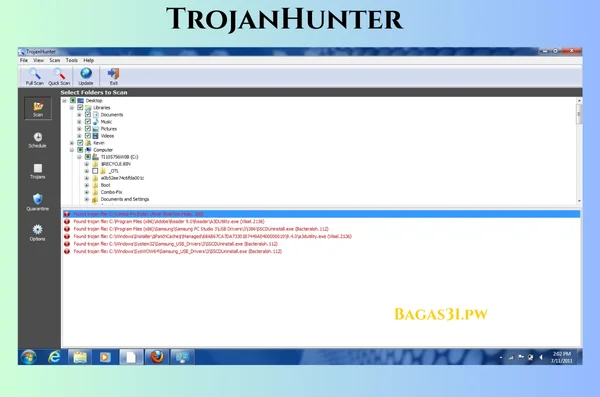
Task: Open the Scan menu
Action: (x=55, y=60)
